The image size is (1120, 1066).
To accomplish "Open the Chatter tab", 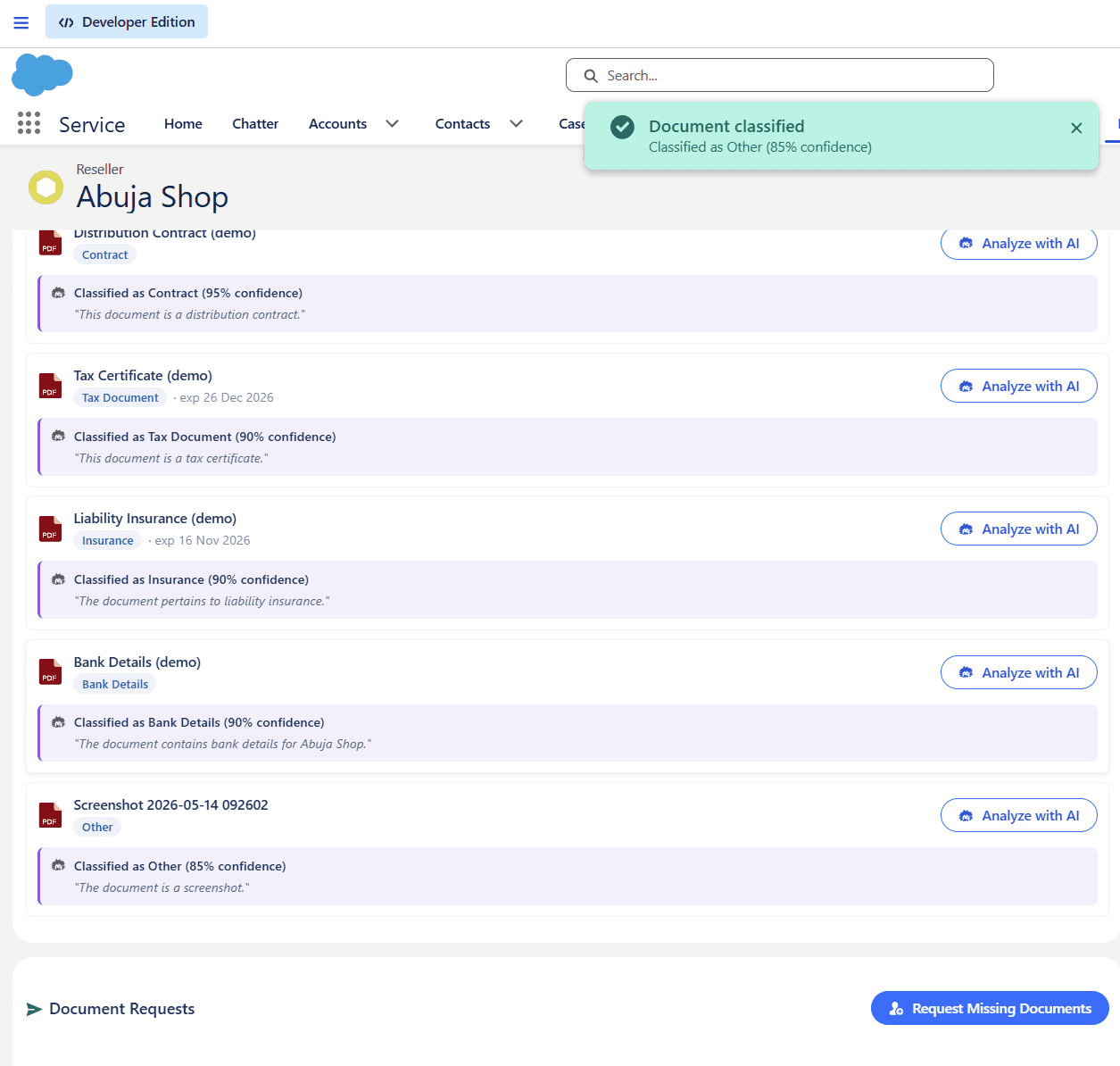I will (x=255, y=124).
